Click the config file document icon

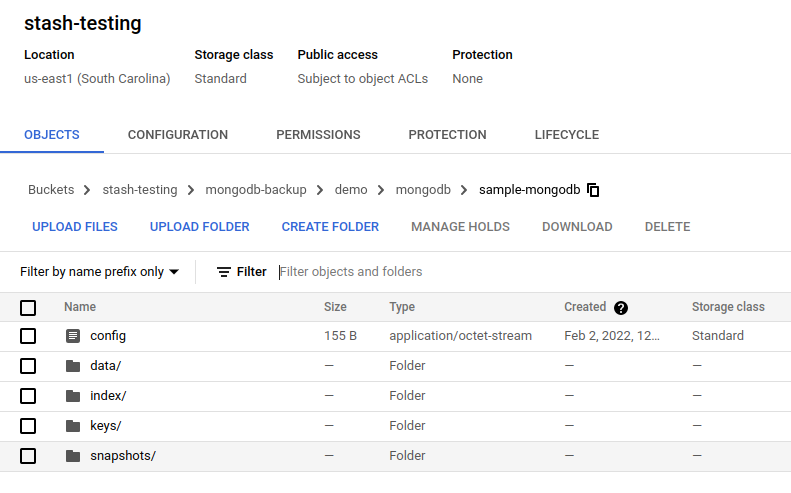click(x=72, y=336)
